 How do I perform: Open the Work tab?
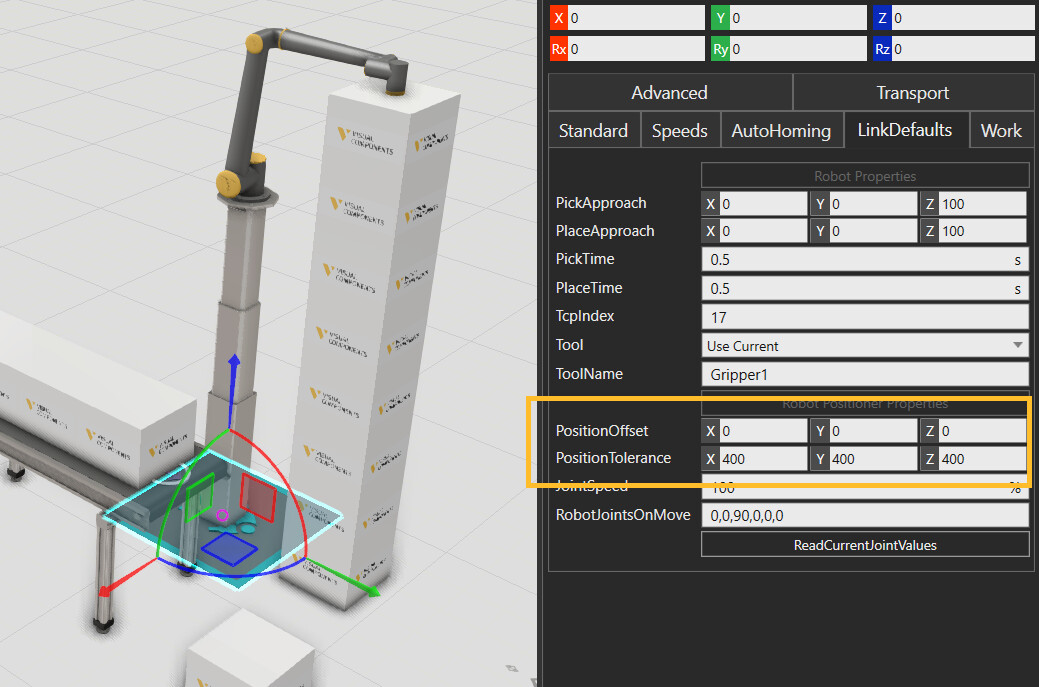(1000, 131)
